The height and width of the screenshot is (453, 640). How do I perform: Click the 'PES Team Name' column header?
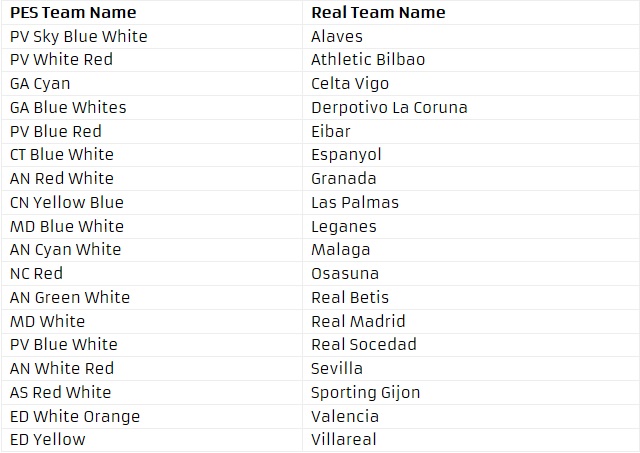pos(72,13)
